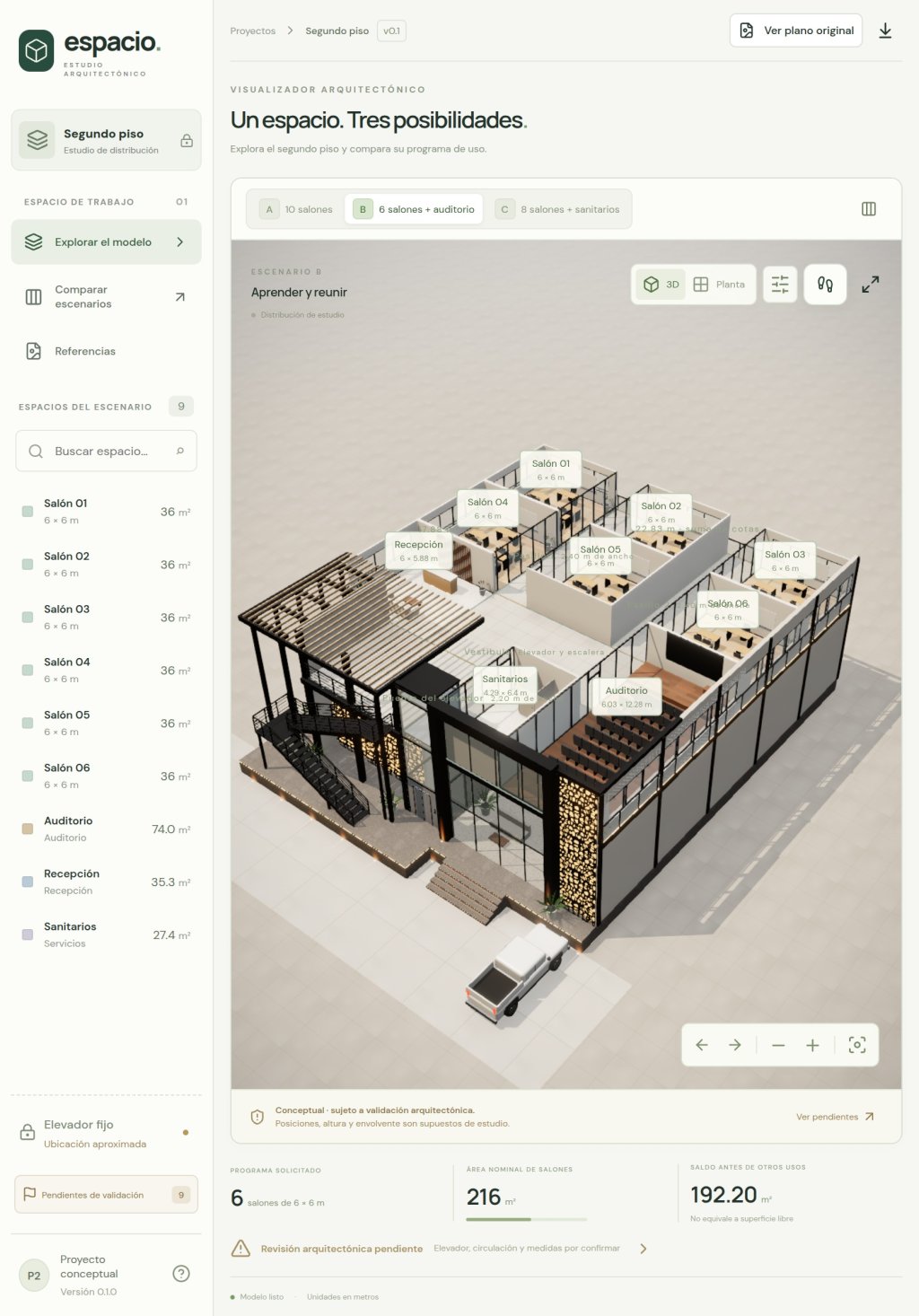Image resolution: width=919 pixels, height=1316 pixels.
Task: Open Explorar el modelo
Action: pyautogui.click(x=106, y=242)
